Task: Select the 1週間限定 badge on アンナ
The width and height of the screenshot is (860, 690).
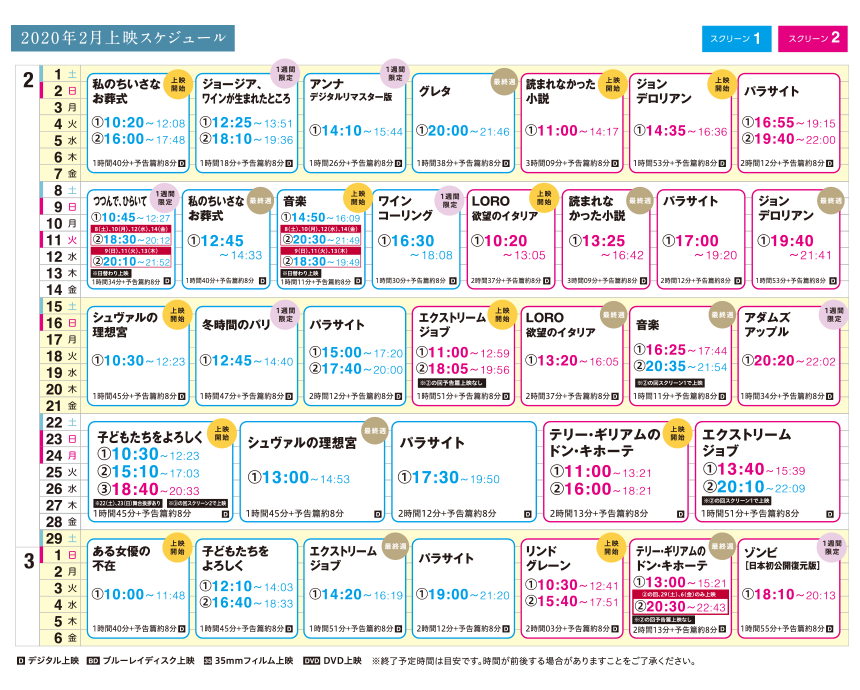Action: pos(395,73)
